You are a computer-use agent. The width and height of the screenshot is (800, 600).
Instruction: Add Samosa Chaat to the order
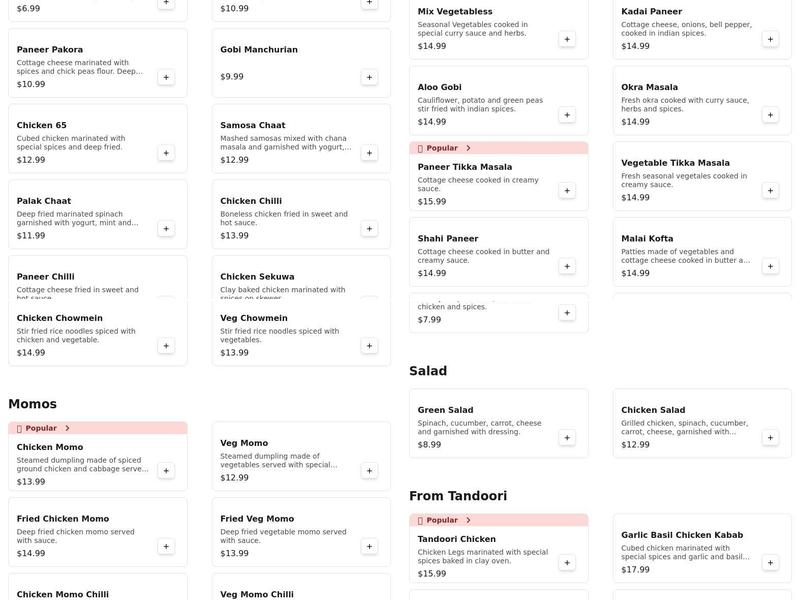click(368, 152)
